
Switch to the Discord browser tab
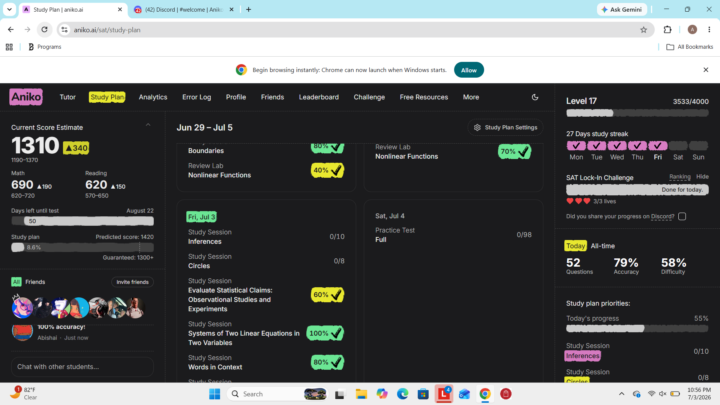[x=184, y=9]
